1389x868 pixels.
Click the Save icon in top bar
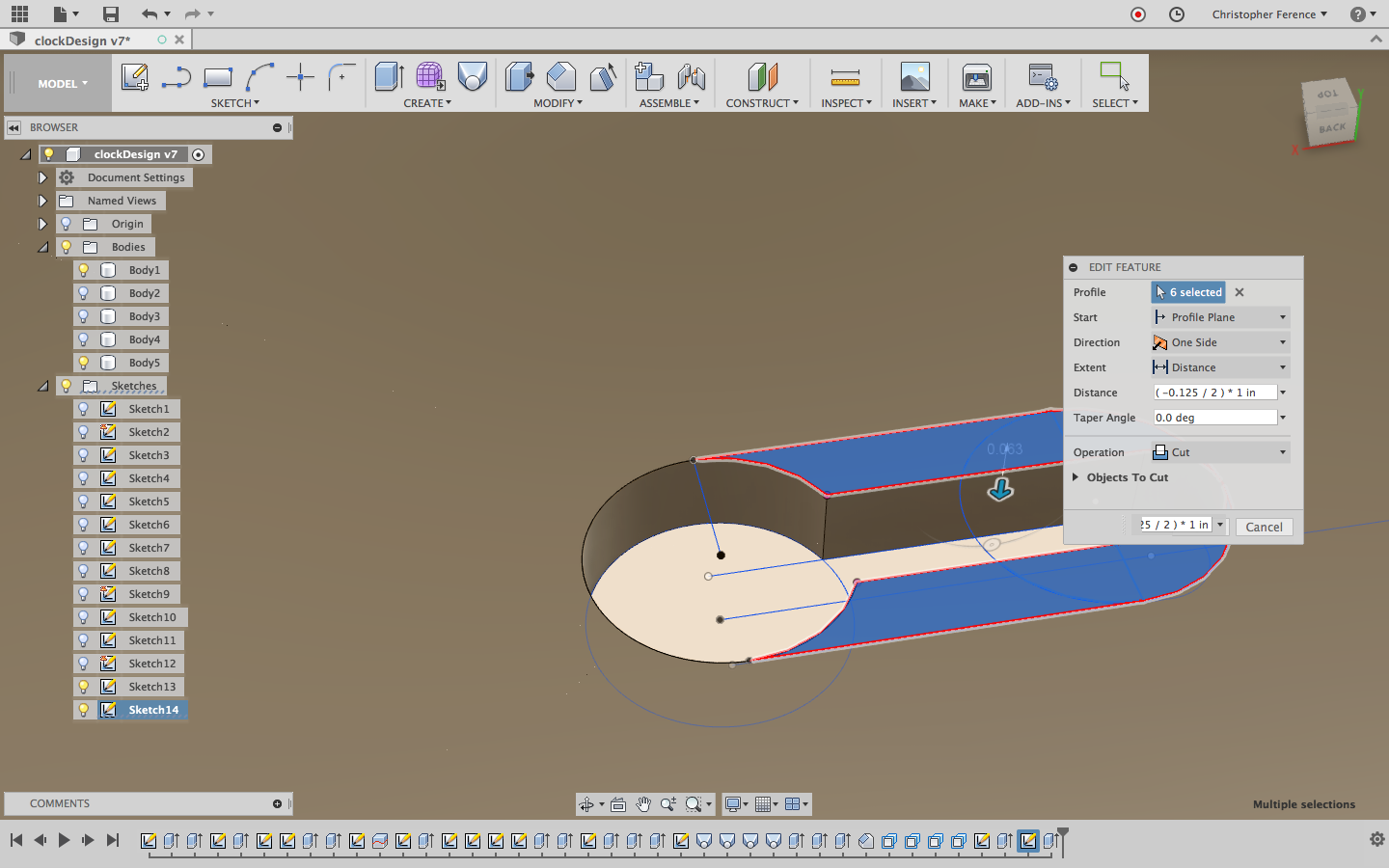(x=111, y=14)
